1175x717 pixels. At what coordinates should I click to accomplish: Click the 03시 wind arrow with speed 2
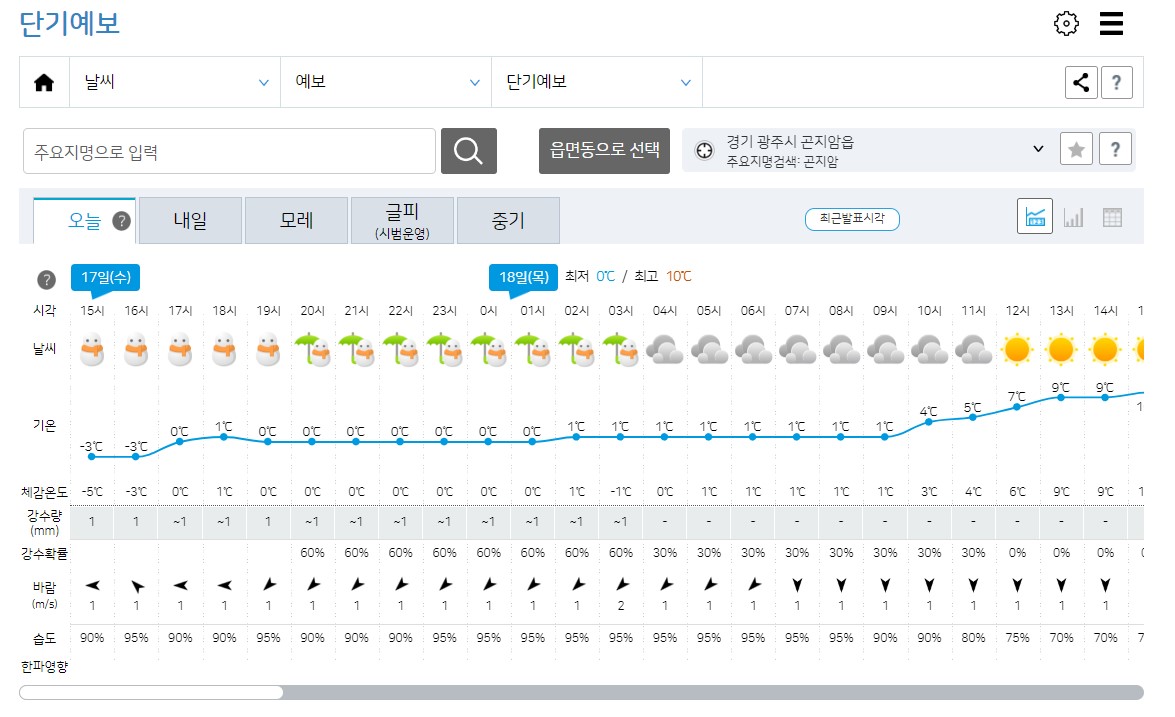coord(621,584)
